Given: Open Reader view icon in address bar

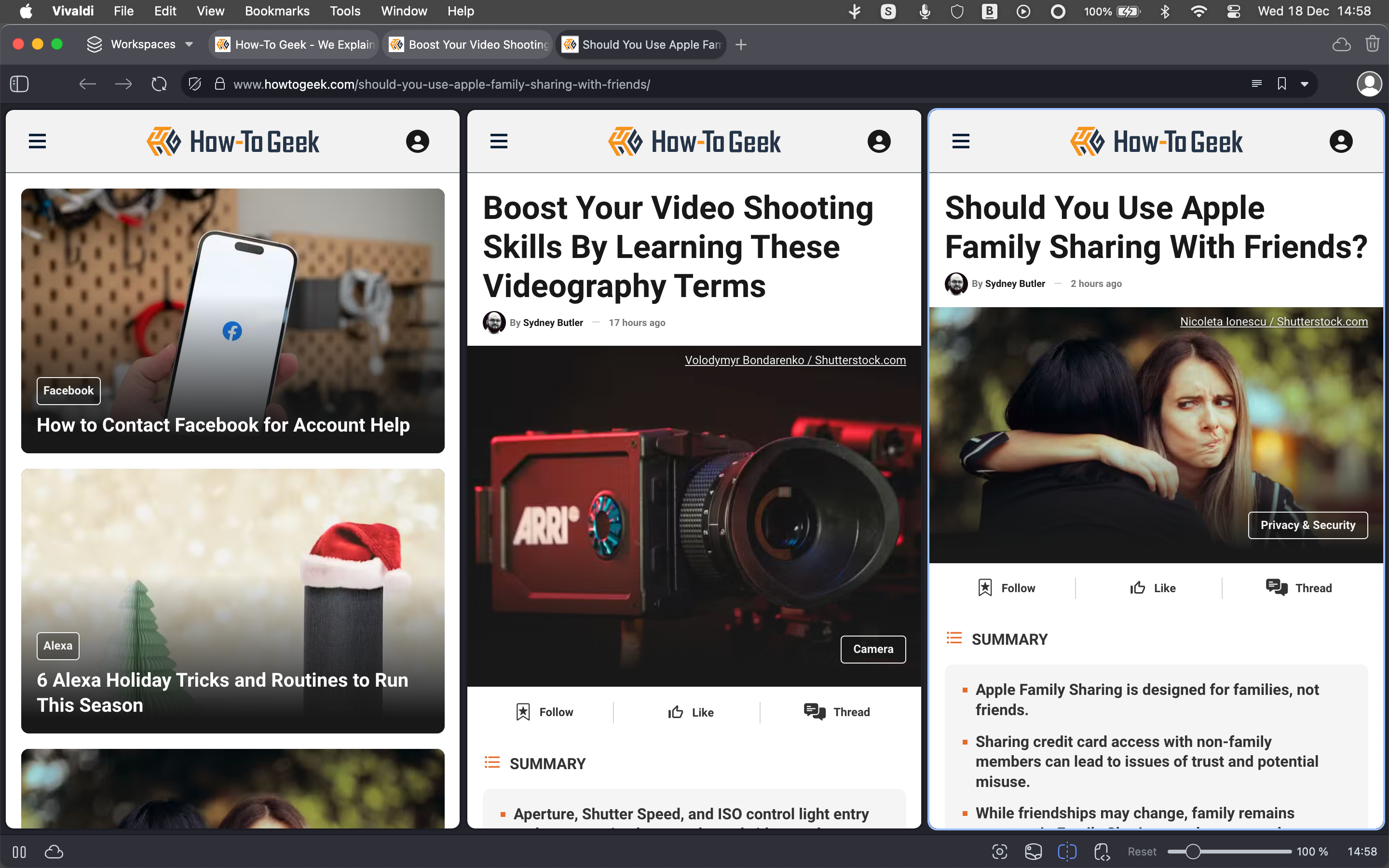Looking at the screenshot, I should point(1256,84).
